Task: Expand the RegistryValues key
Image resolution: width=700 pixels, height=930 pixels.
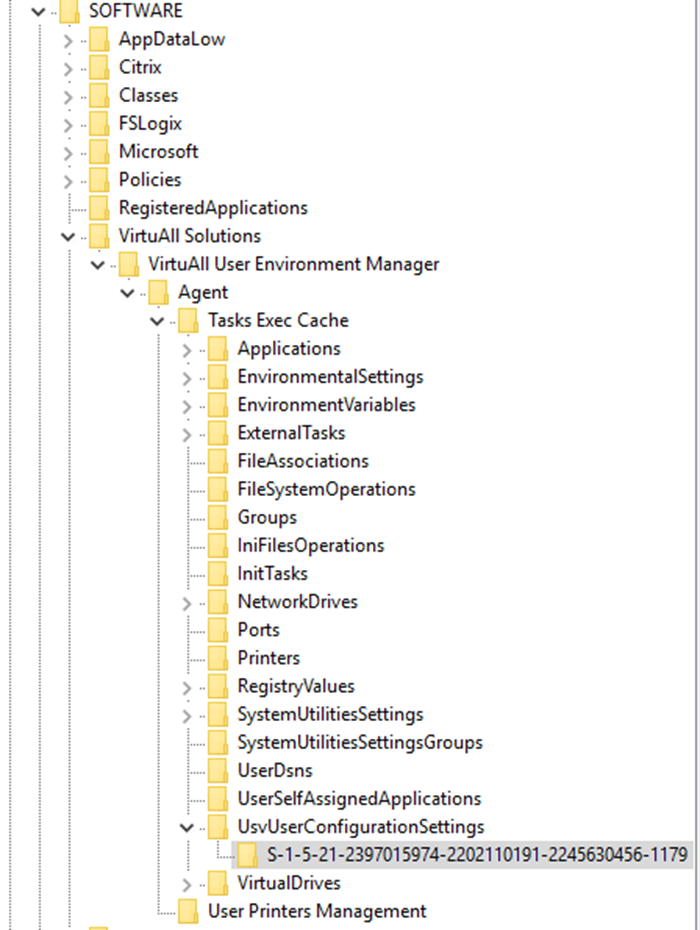Action: coord(187,687)
